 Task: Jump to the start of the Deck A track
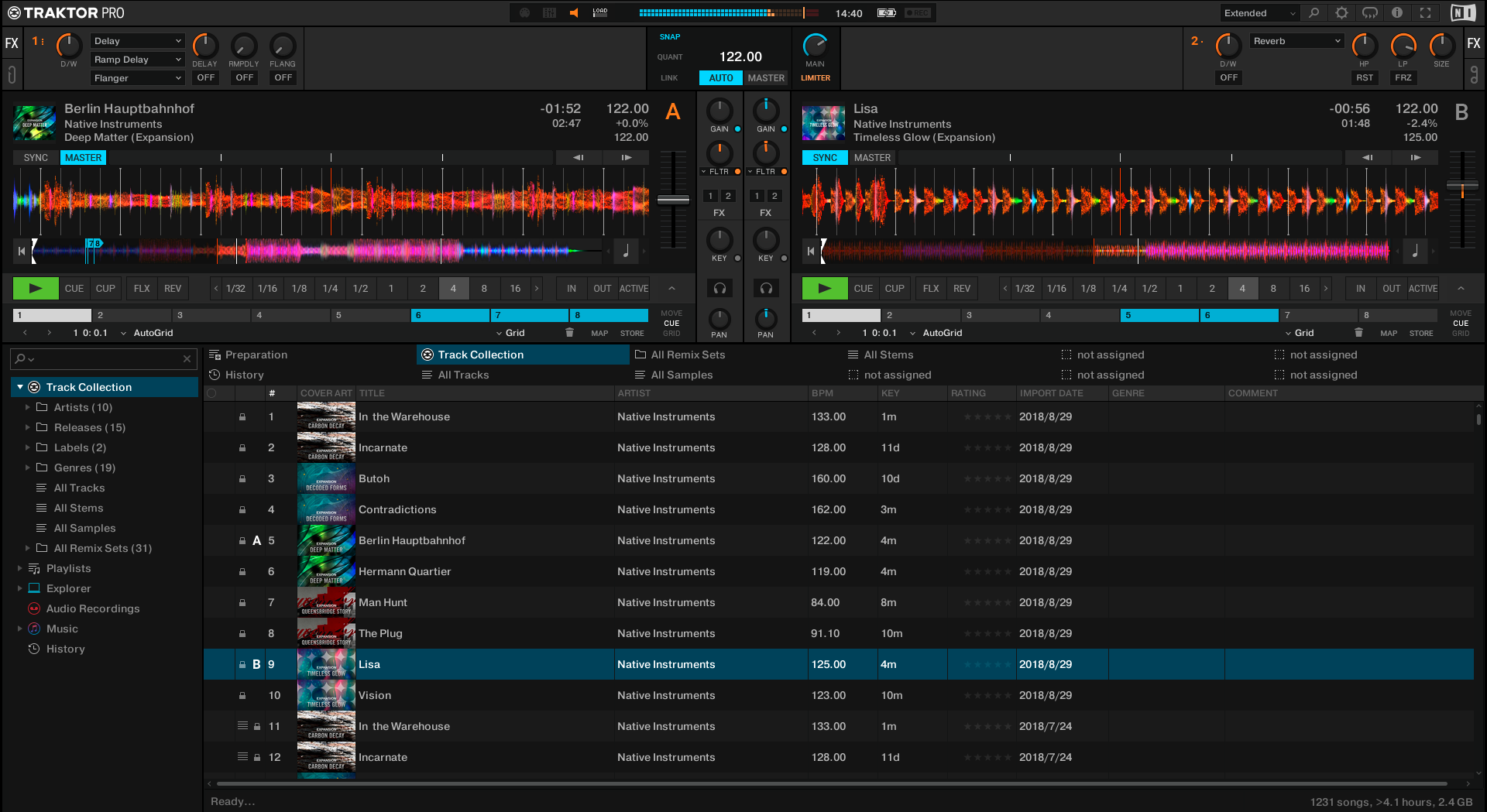pyautogui.click(x=22, y=251)
